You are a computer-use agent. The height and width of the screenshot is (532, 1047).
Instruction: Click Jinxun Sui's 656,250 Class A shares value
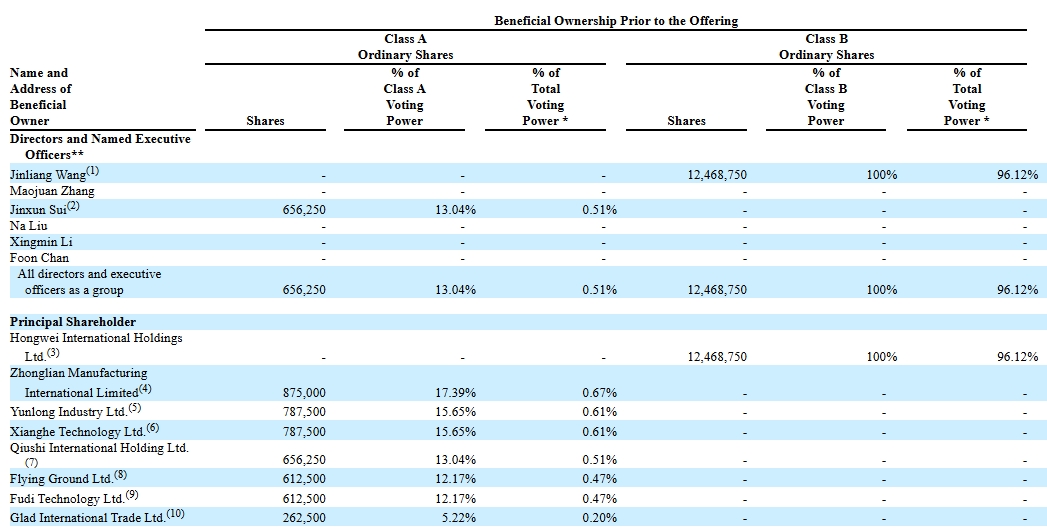[304, 210]
